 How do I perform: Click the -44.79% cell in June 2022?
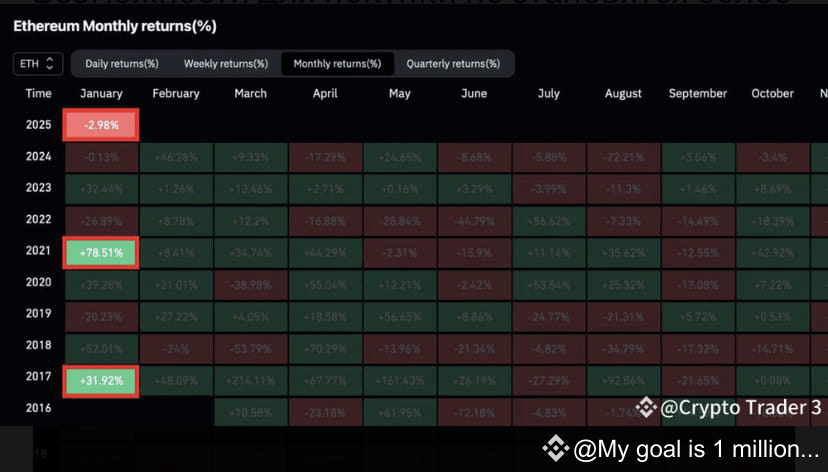[x=475, y=221]
